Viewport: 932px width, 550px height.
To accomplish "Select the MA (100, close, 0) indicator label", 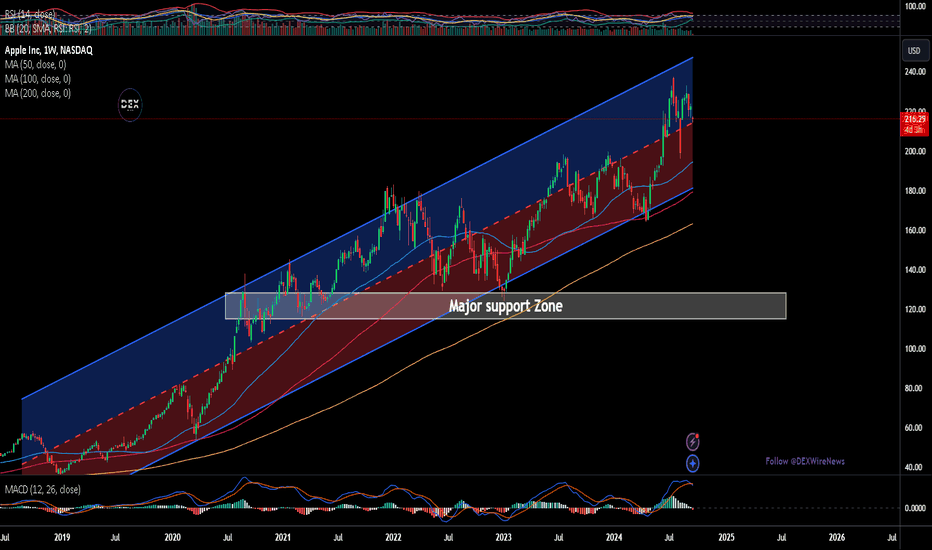I will [38, 78].
